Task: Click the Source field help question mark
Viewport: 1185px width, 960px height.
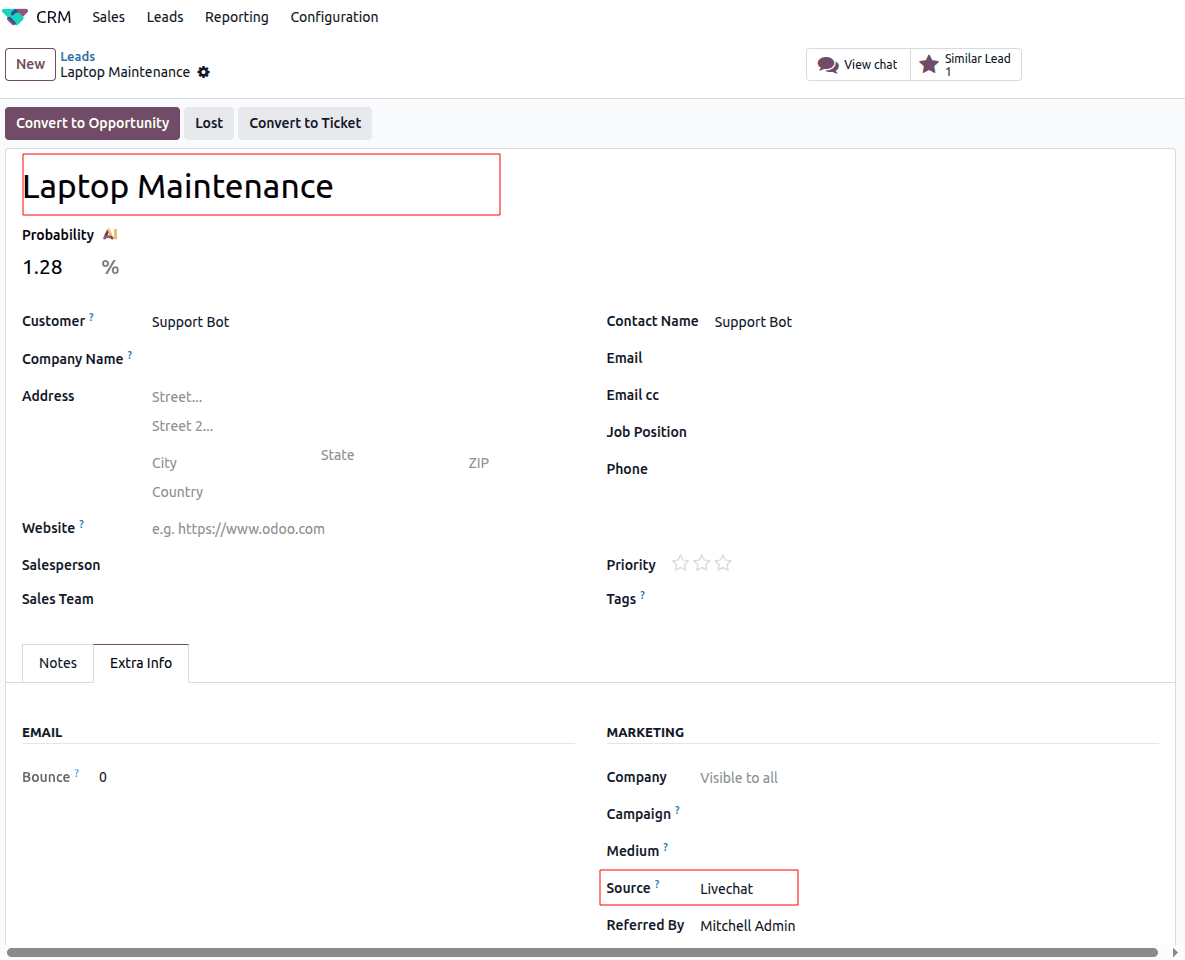Action: [x=657, y=884]
